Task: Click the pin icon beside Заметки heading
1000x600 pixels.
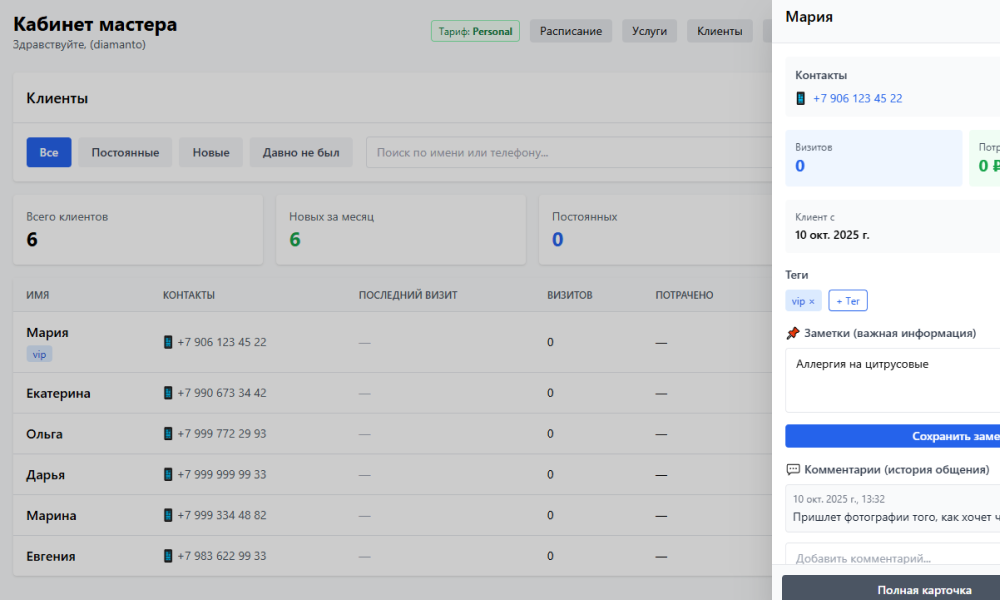Action: [793, 333]
